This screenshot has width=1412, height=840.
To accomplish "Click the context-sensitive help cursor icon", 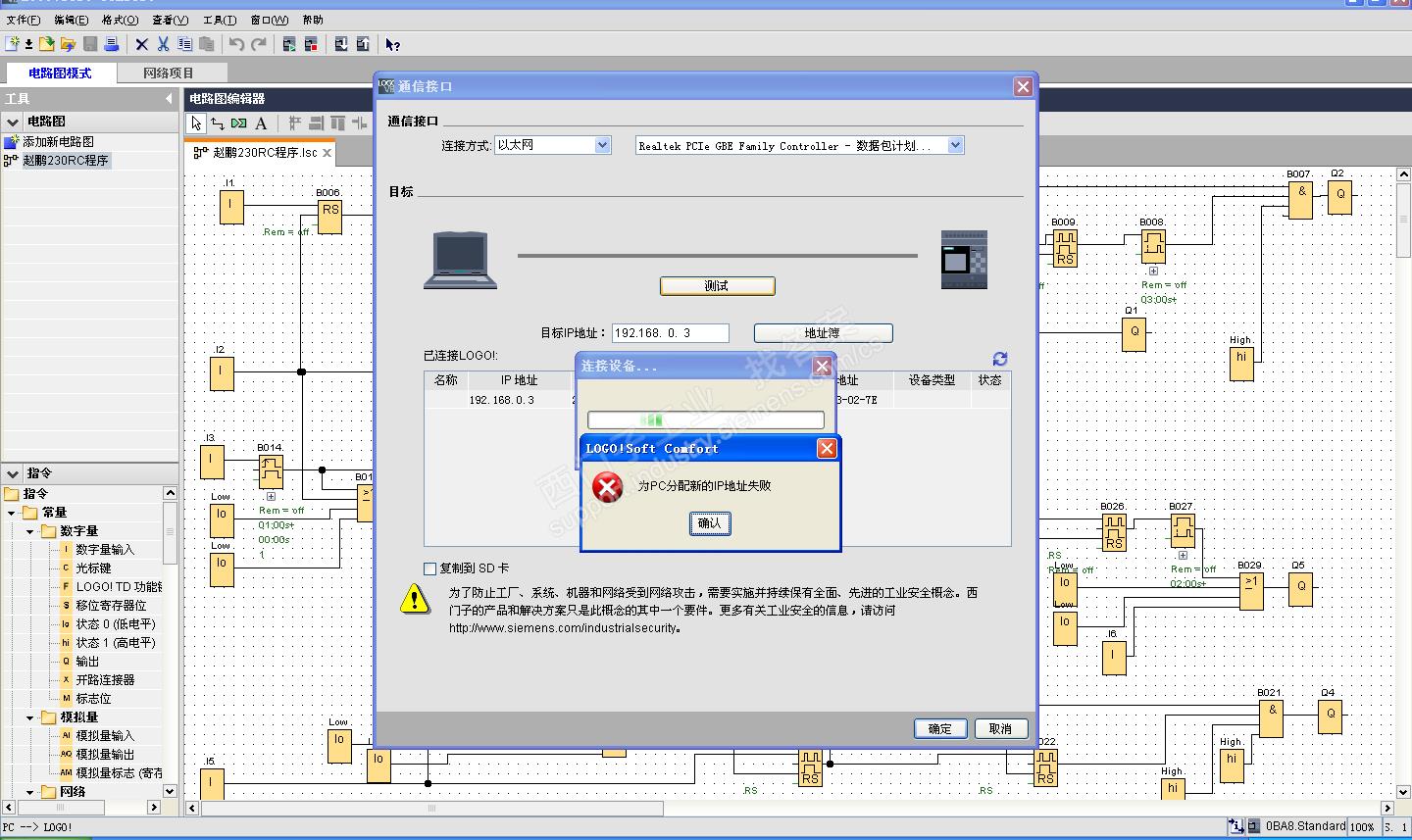I will click(393, 44).
